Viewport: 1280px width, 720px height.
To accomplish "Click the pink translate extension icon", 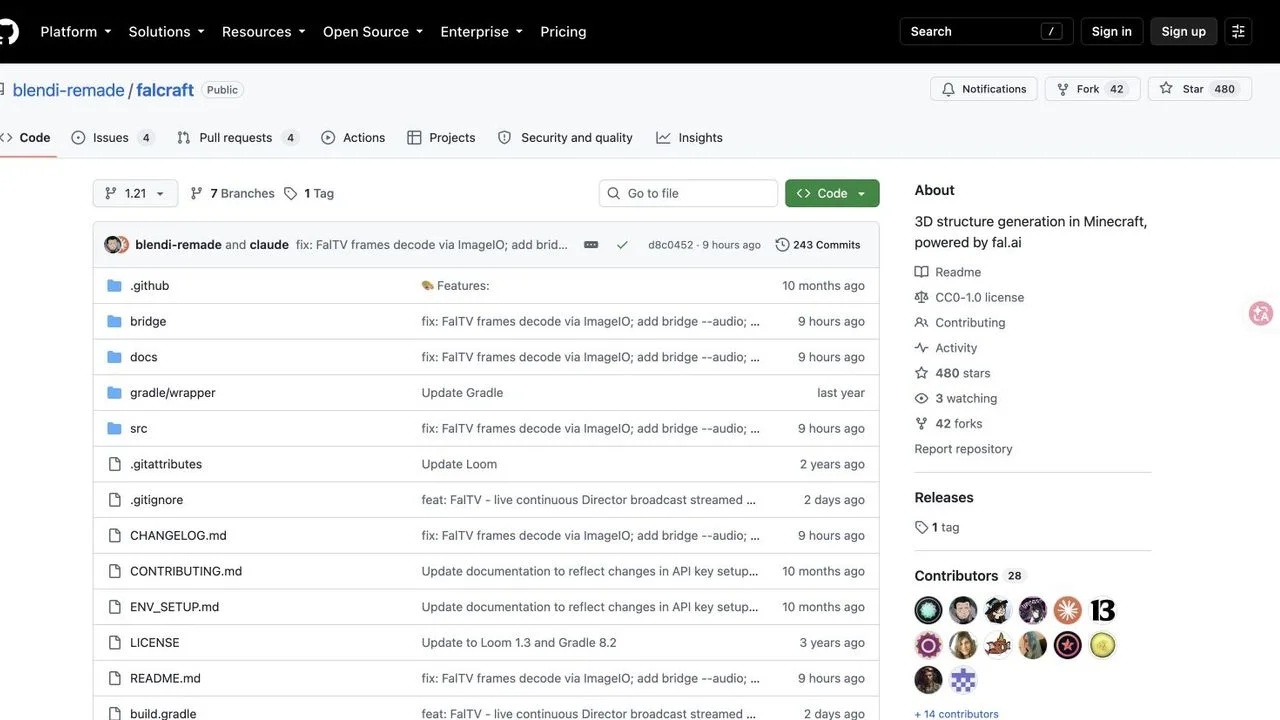I will tap(1261, 313).
